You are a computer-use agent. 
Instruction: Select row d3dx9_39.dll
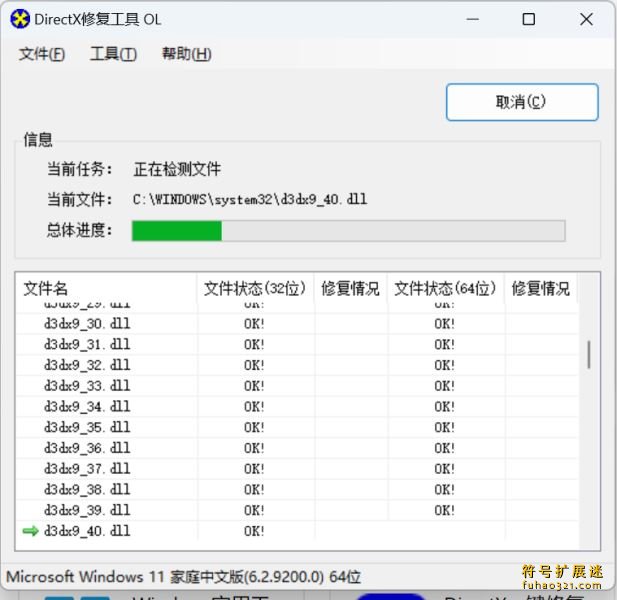pos(297,510)
